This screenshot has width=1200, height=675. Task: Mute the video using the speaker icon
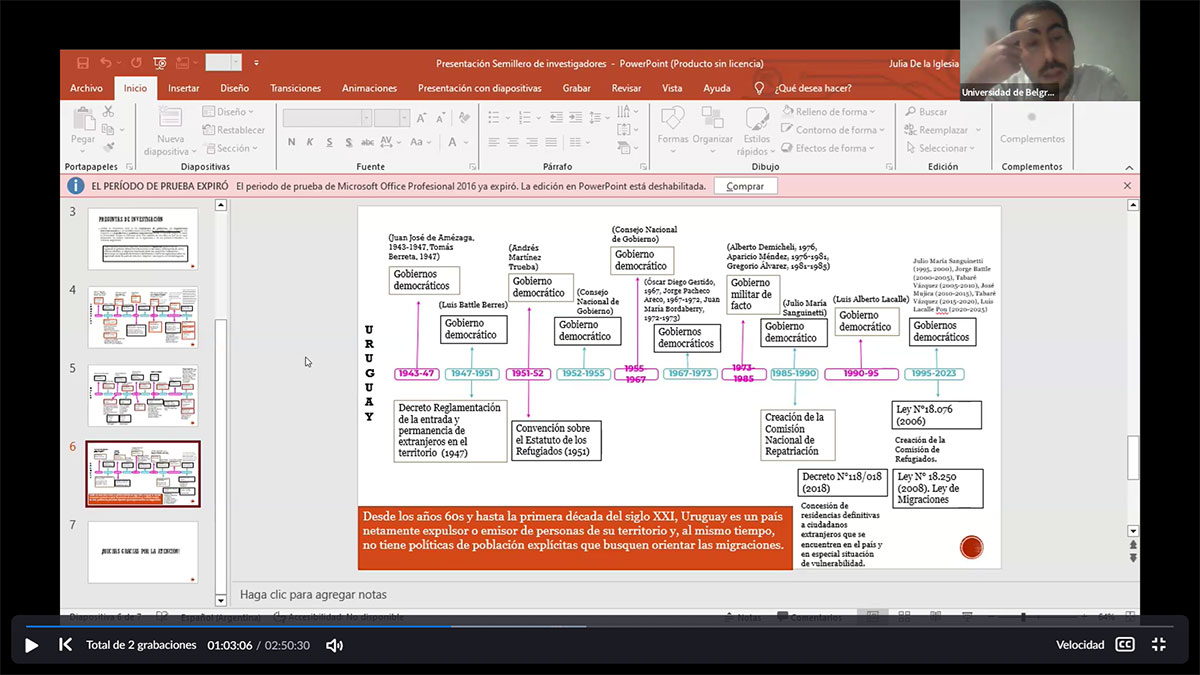334,645
